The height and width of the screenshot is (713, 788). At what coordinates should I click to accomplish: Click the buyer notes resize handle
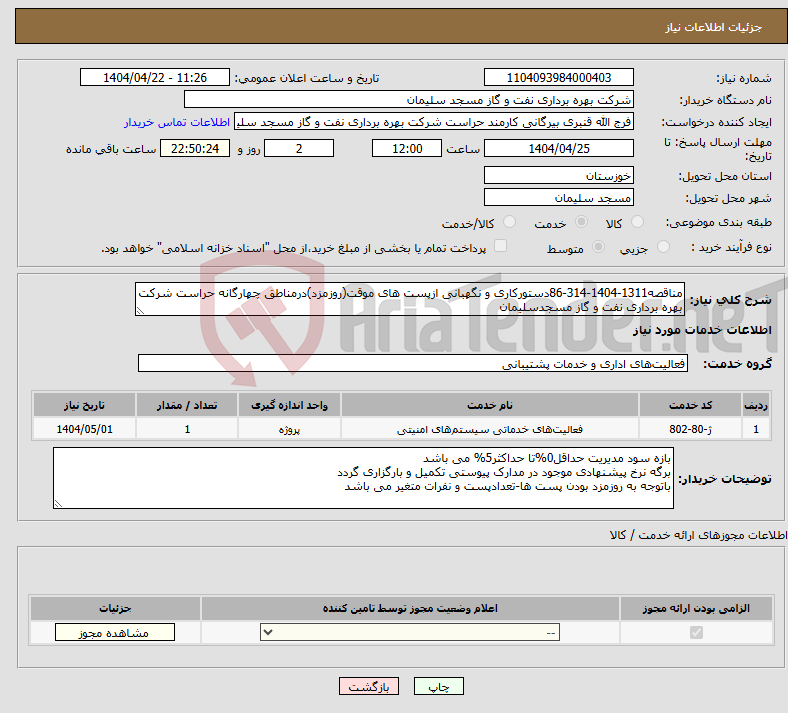click(x=58, y=504)
